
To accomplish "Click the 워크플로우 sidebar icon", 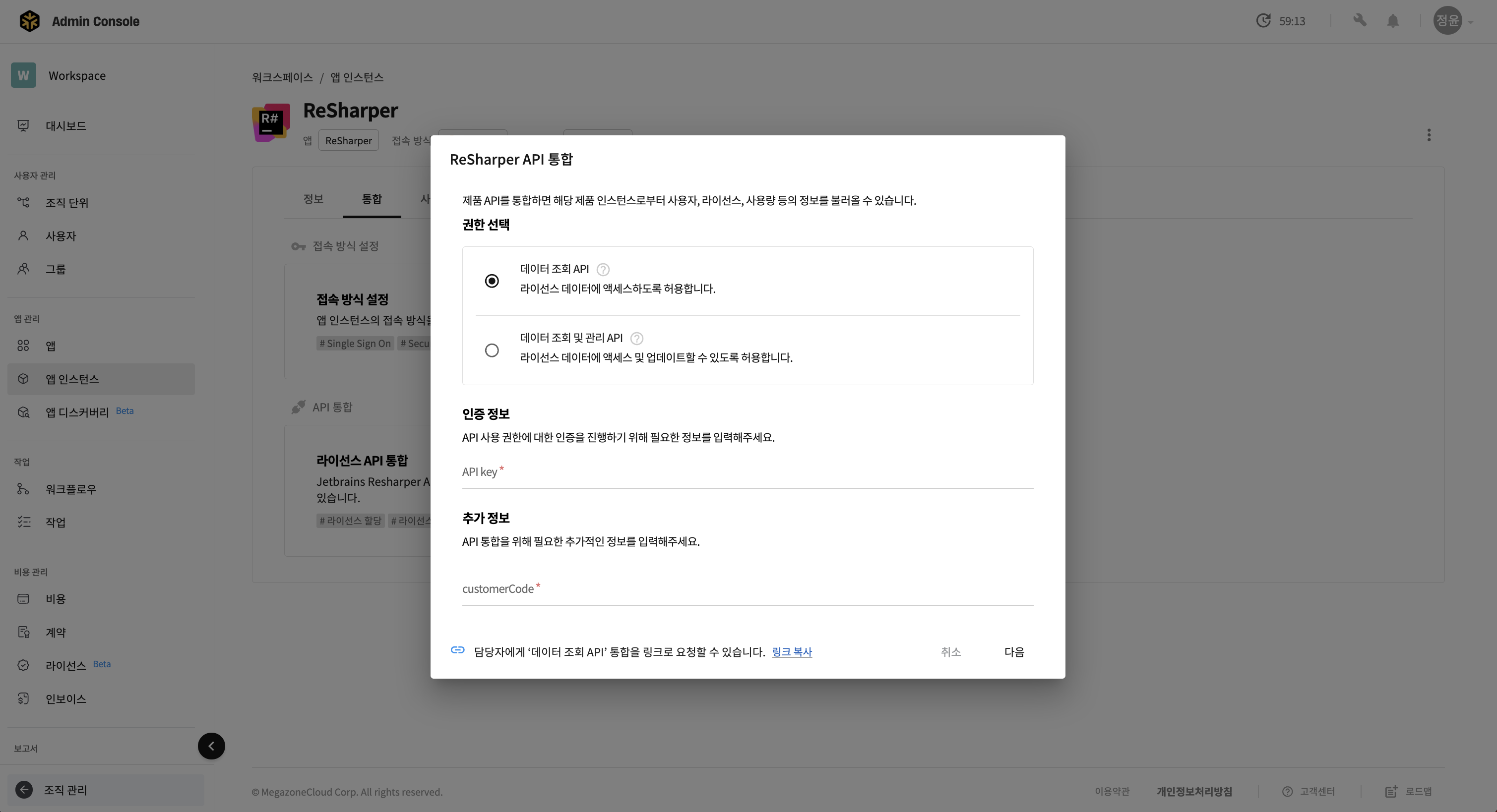I will [23, 489].
